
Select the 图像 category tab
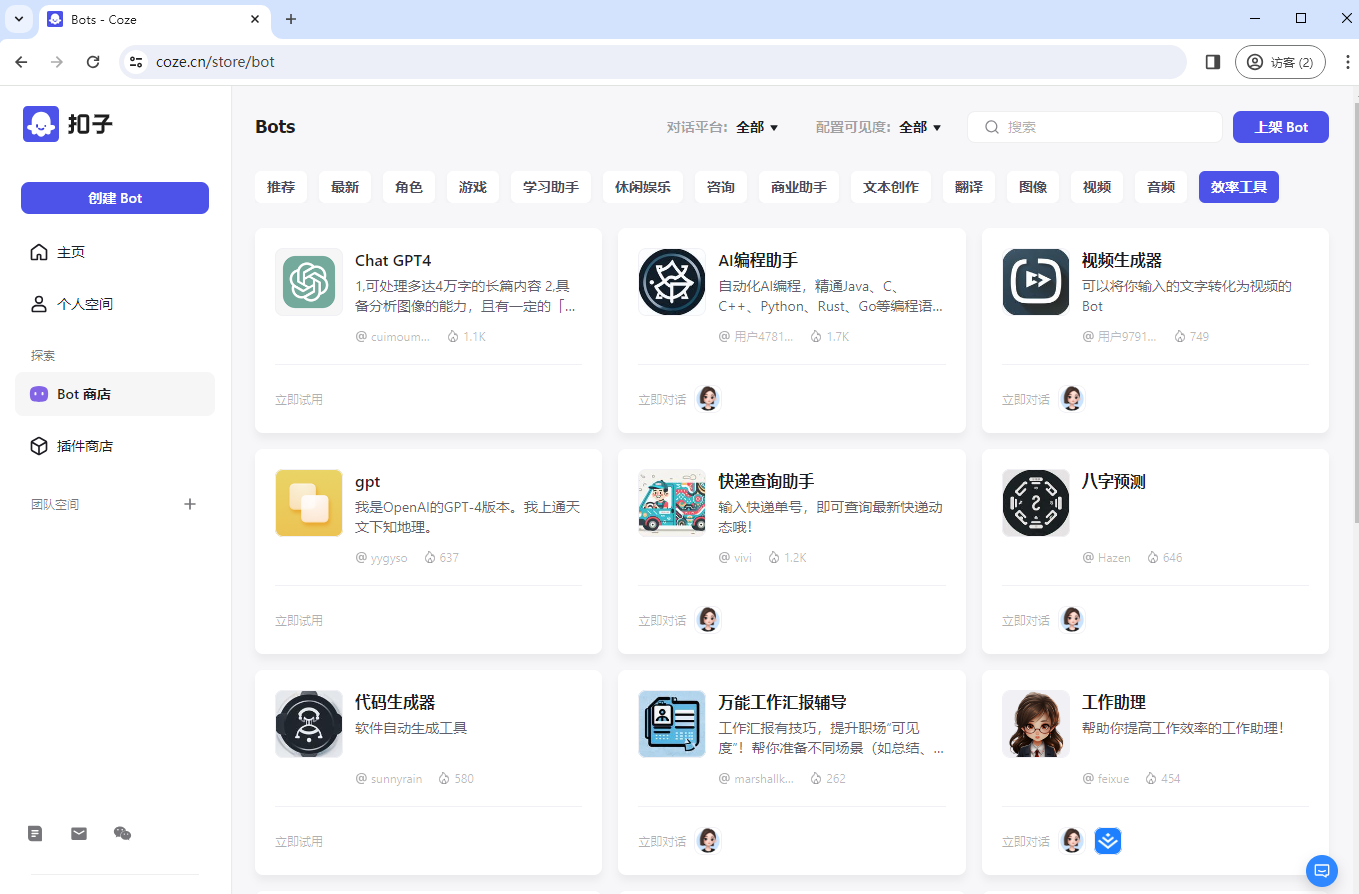pyautogui.click(x=1033, y=187)
